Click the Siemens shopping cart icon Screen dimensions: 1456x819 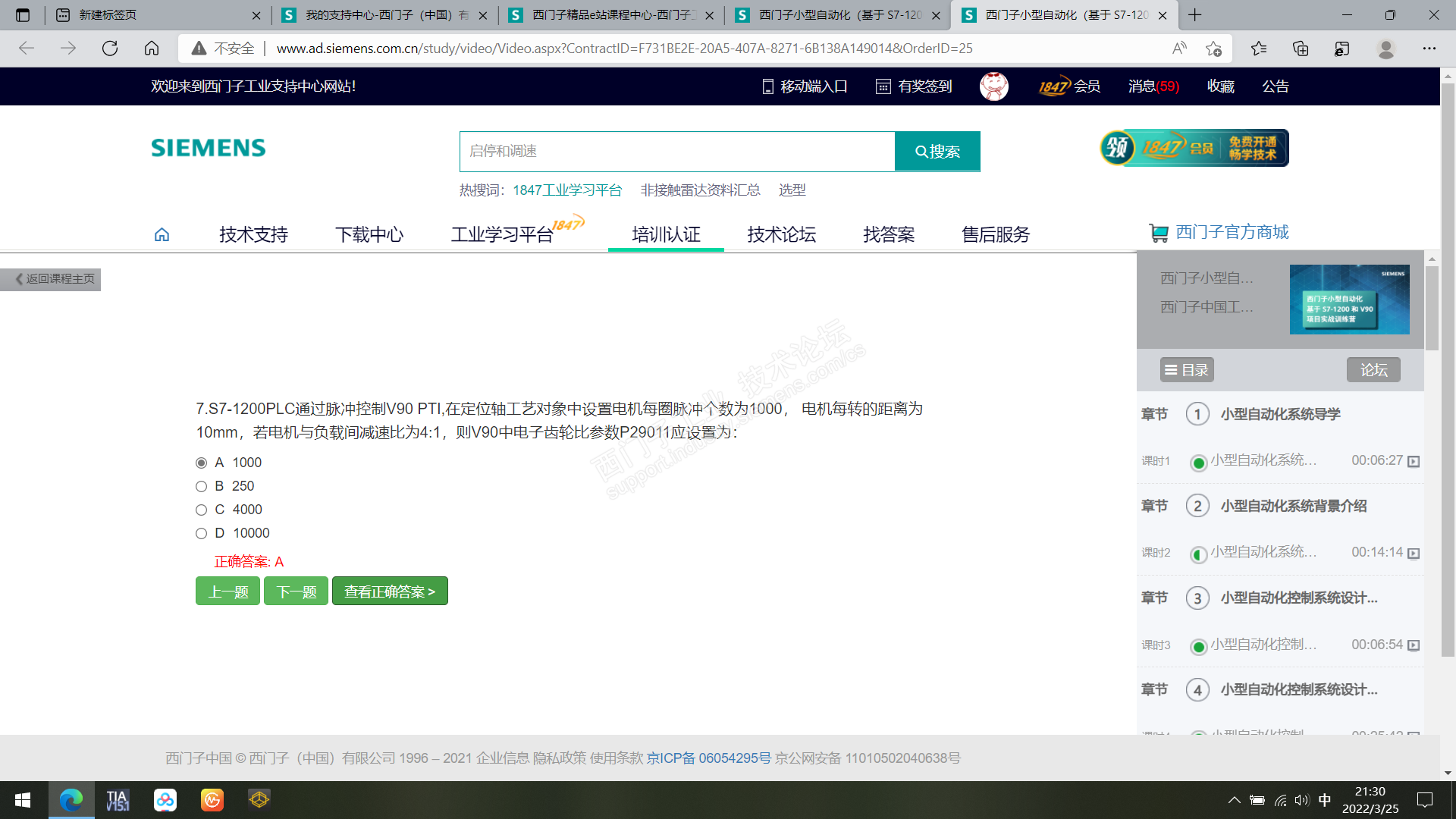click(x=1158, y=233)
